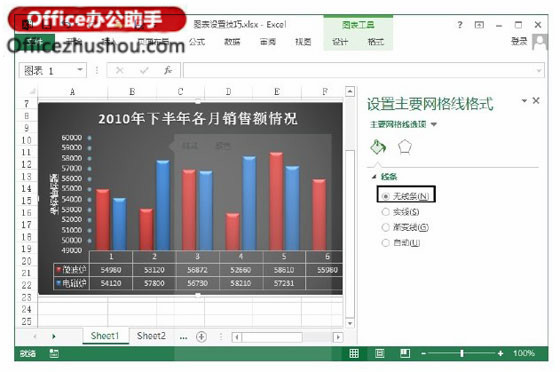Open the 数据 Data ribbon tab

(232, 42)
